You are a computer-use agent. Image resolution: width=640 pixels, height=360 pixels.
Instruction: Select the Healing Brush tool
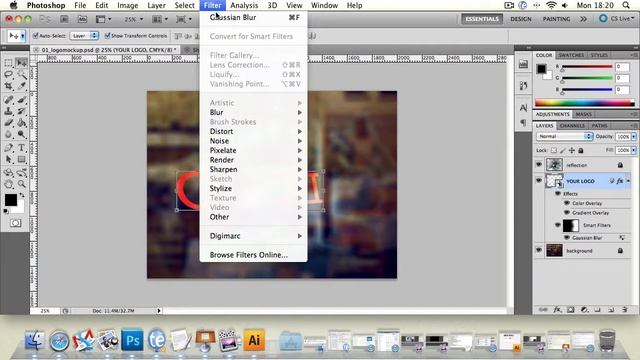9,100
